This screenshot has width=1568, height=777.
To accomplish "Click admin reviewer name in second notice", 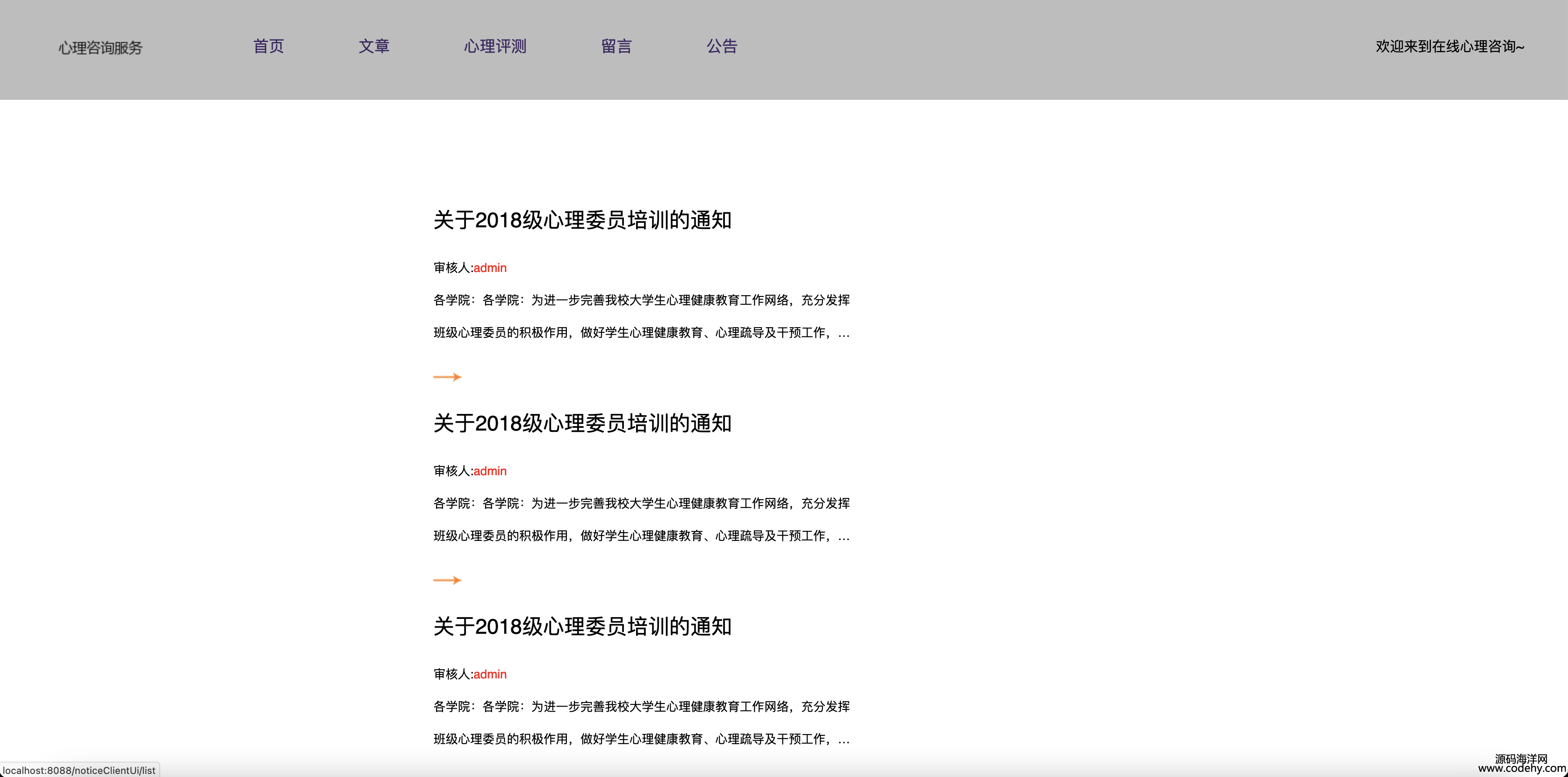I will point(490,471).
